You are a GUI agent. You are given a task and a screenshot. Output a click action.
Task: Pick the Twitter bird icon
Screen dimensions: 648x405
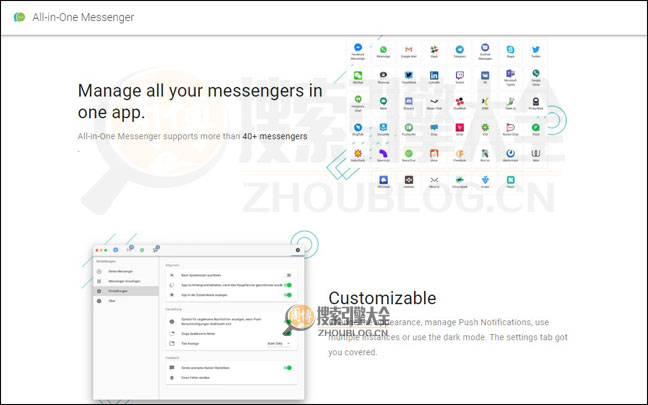(x=536, y=50)
